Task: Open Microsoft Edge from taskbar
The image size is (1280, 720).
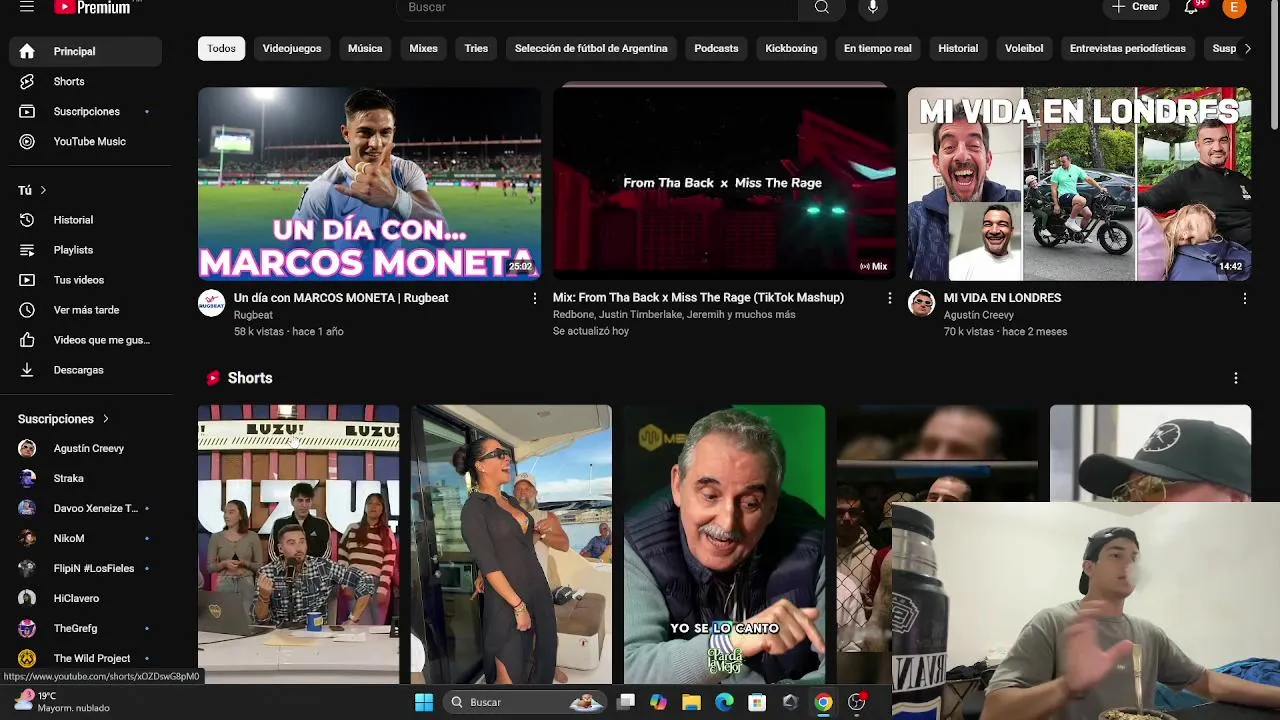Action: coord(724,702)
